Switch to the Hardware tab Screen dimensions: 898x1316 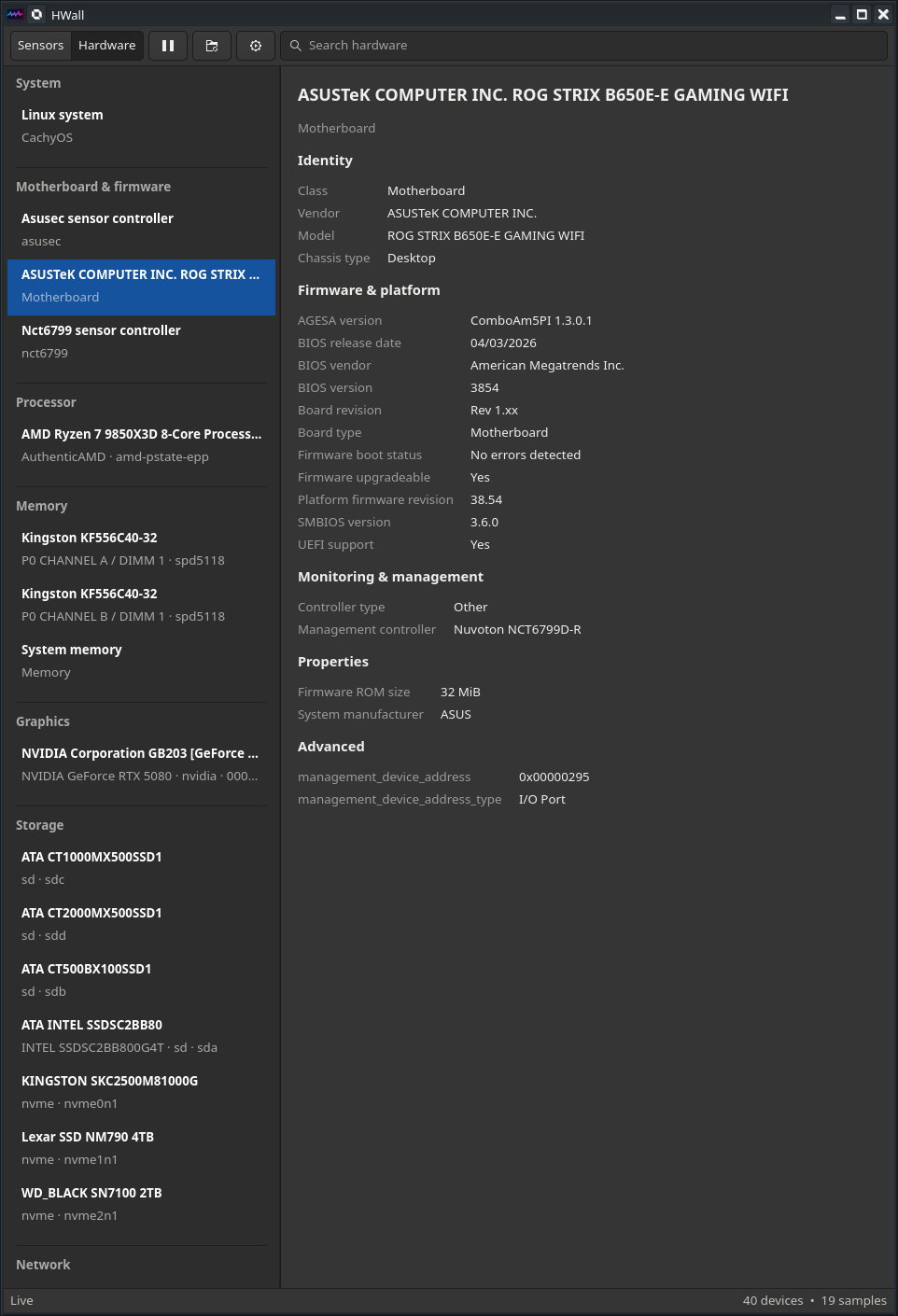click(107, 45)
